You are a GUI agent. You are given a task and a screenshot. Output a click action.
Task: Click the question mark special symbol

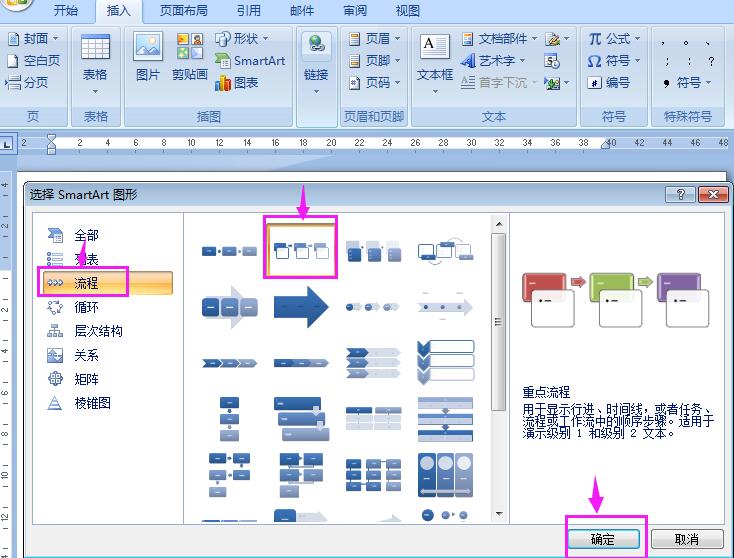711,61
